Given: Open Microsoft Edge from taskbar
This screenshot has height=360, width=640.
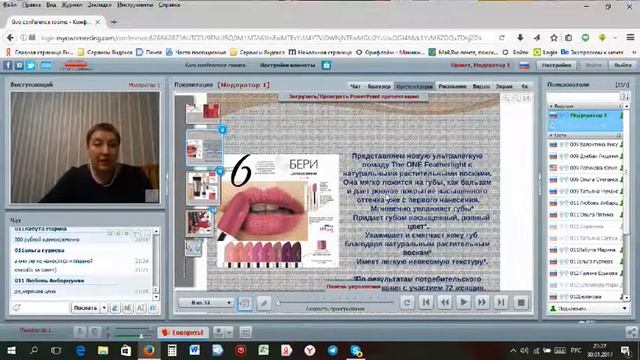Looking at the screenshot, I should click(80, 351).
